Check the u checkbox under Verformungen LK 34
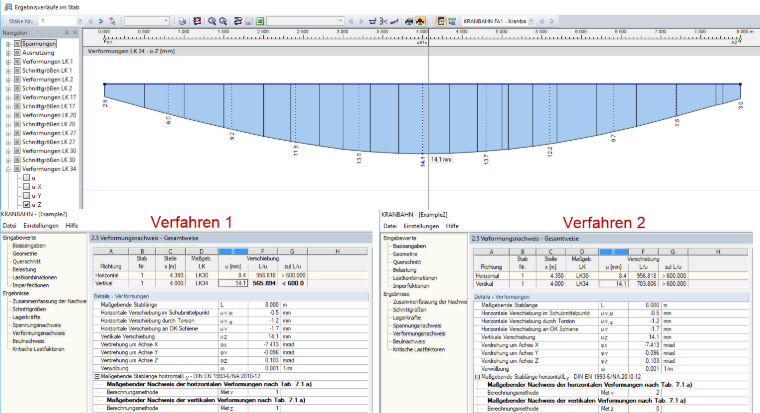 tap(27, 178)
